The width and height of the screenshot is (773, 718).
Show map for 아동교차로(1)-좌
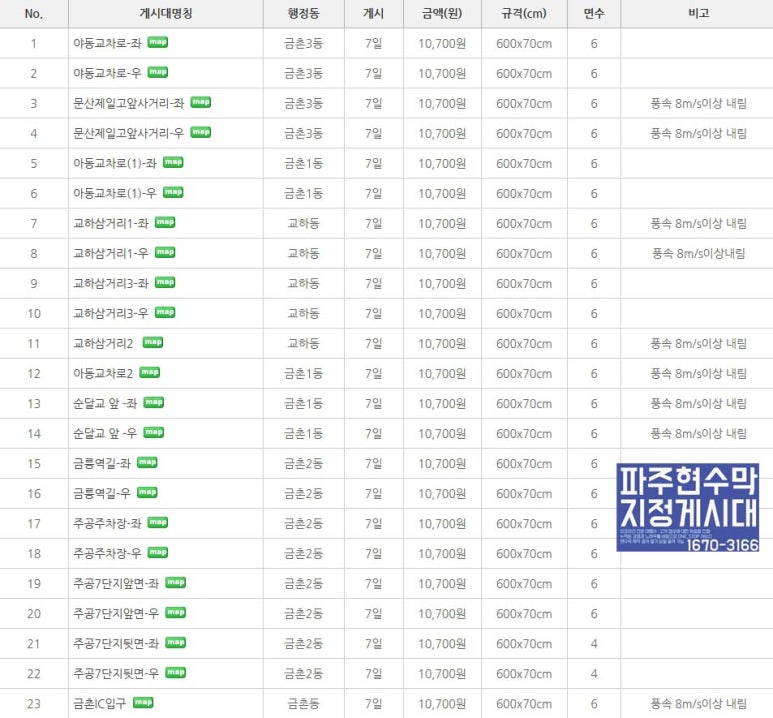173,162
